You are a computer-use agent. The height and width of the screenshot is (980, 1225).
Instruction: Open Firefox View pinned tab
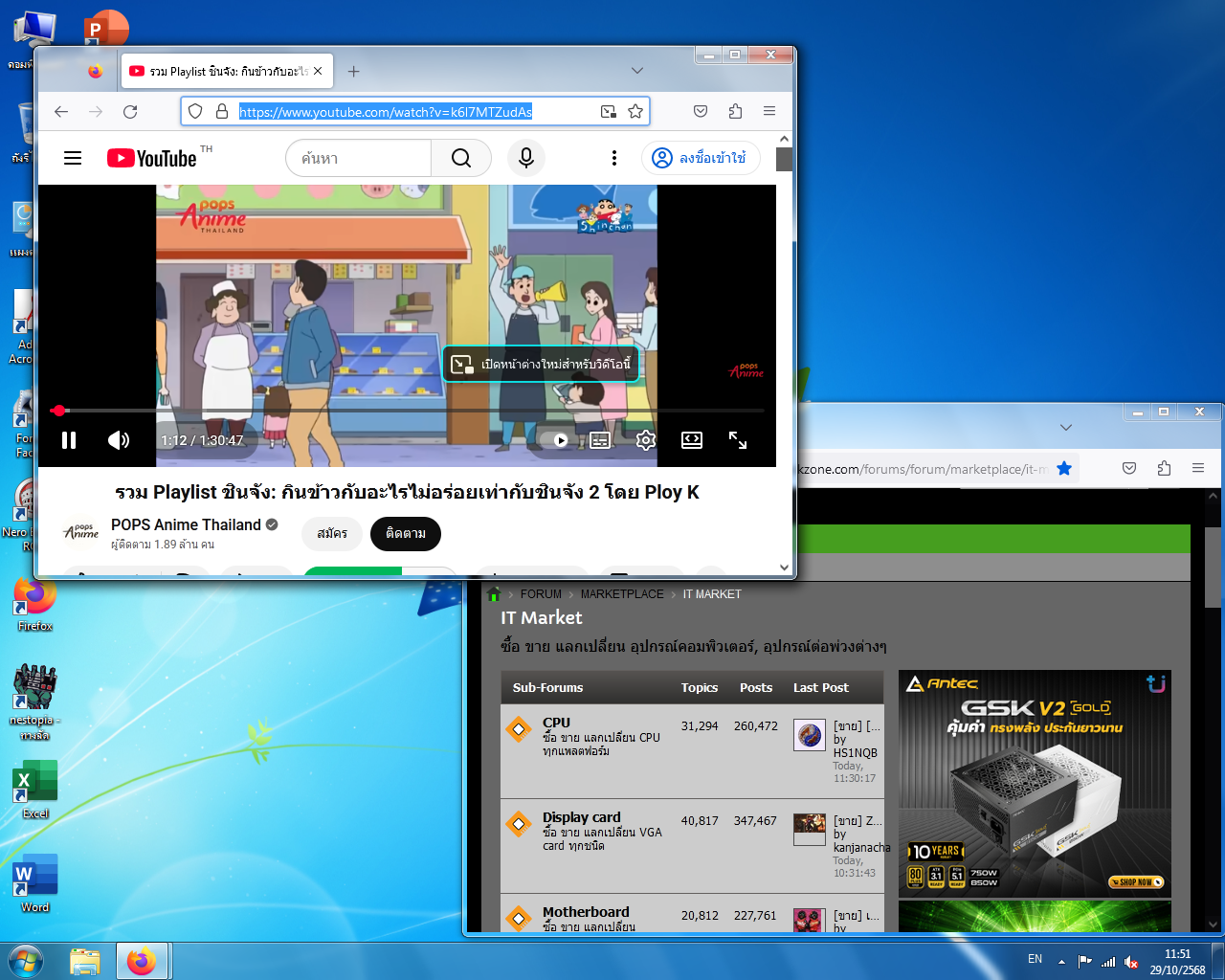pyautogui.click(x=95, y=71)
